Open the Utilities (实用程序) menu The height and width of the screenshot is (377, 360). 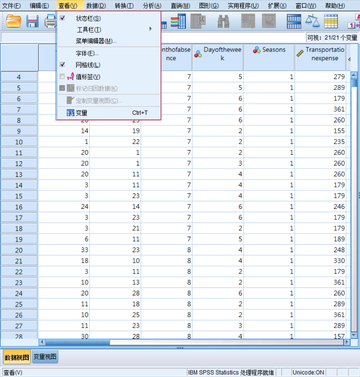click(243, 6)
